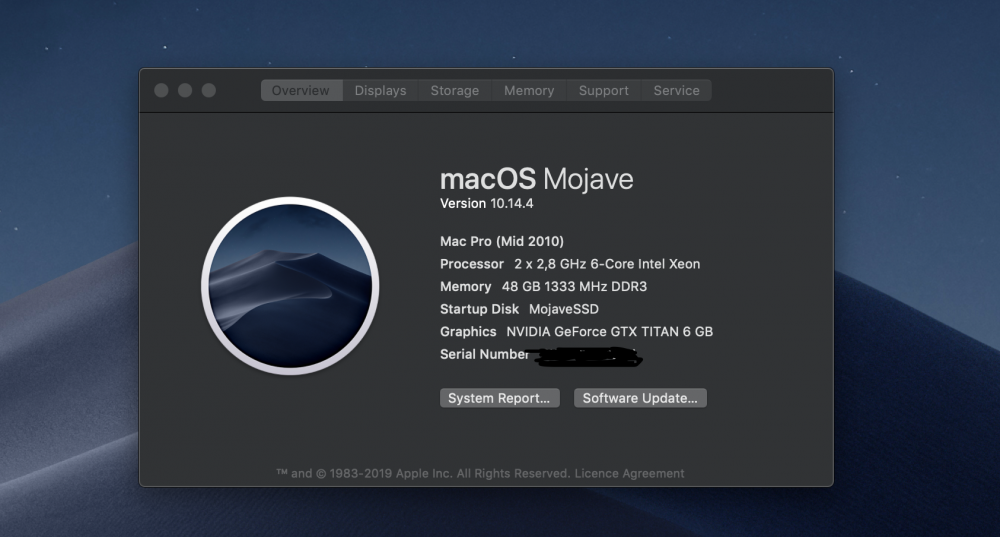Select the Memory tab
The width and height of the screenshot is (1000, 537).
point(529,91)
